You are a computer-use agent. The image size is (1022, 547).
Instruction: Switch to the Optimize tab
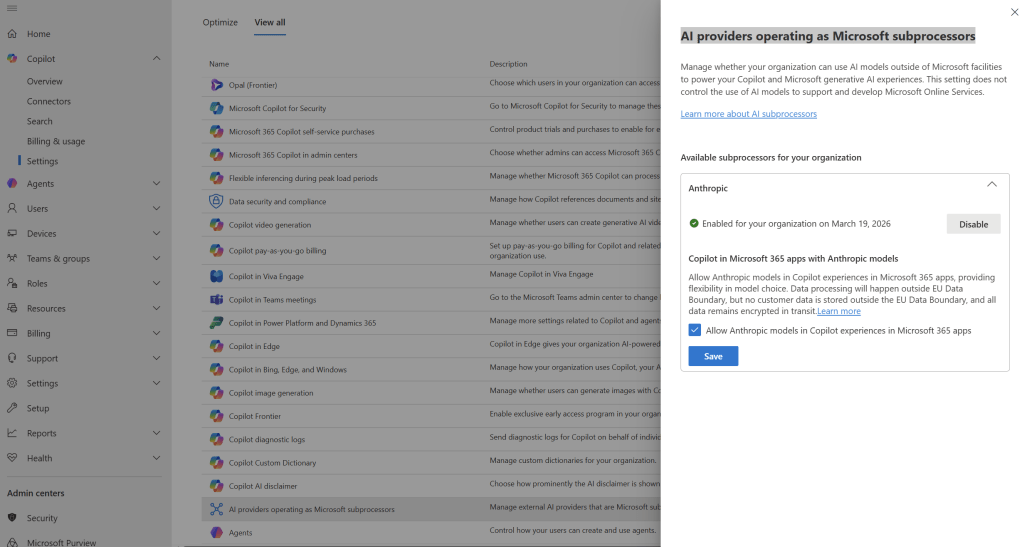[x=220, y=22]
